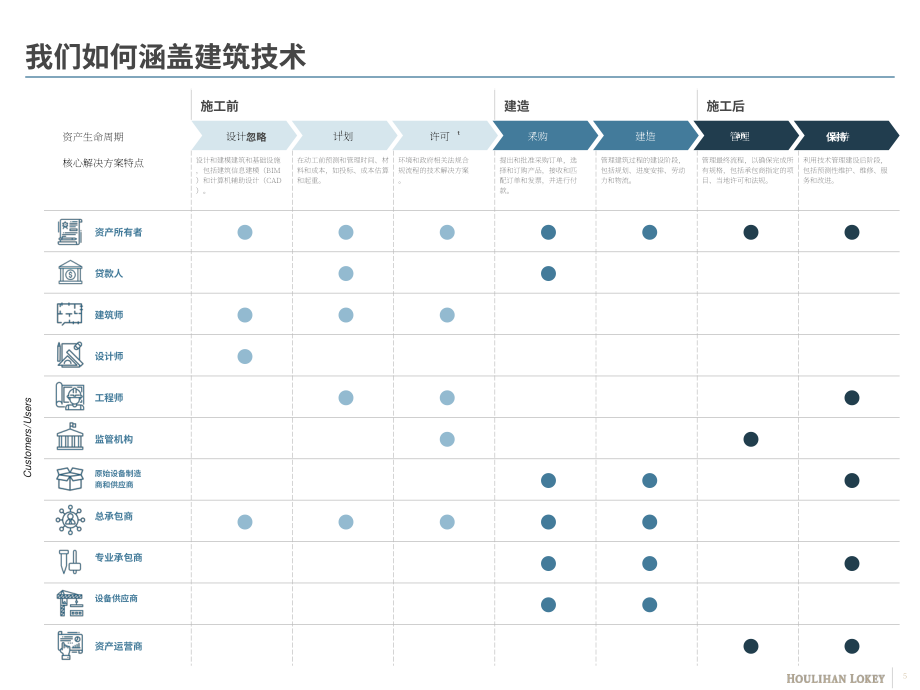Click the description text below the 许可 chevron
This screenshot has height=690, width=920.
[434, 170]
